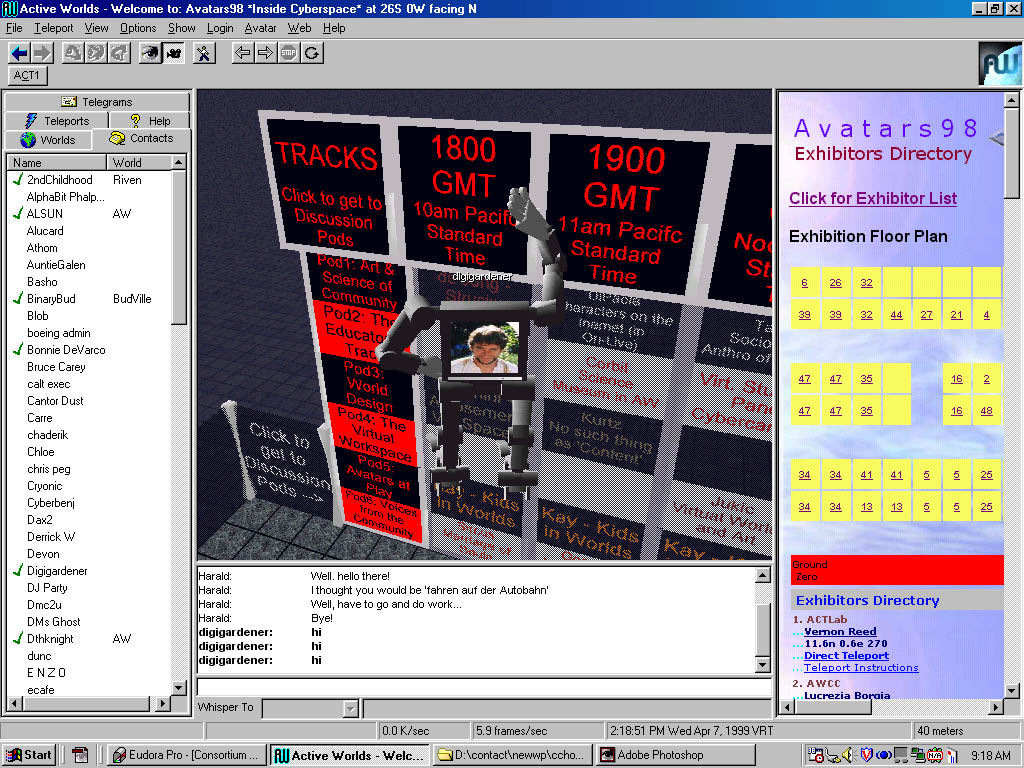Open the Vernon Reed link
Viewport: 1024px width, 768px height.
[x=840, y=632]
